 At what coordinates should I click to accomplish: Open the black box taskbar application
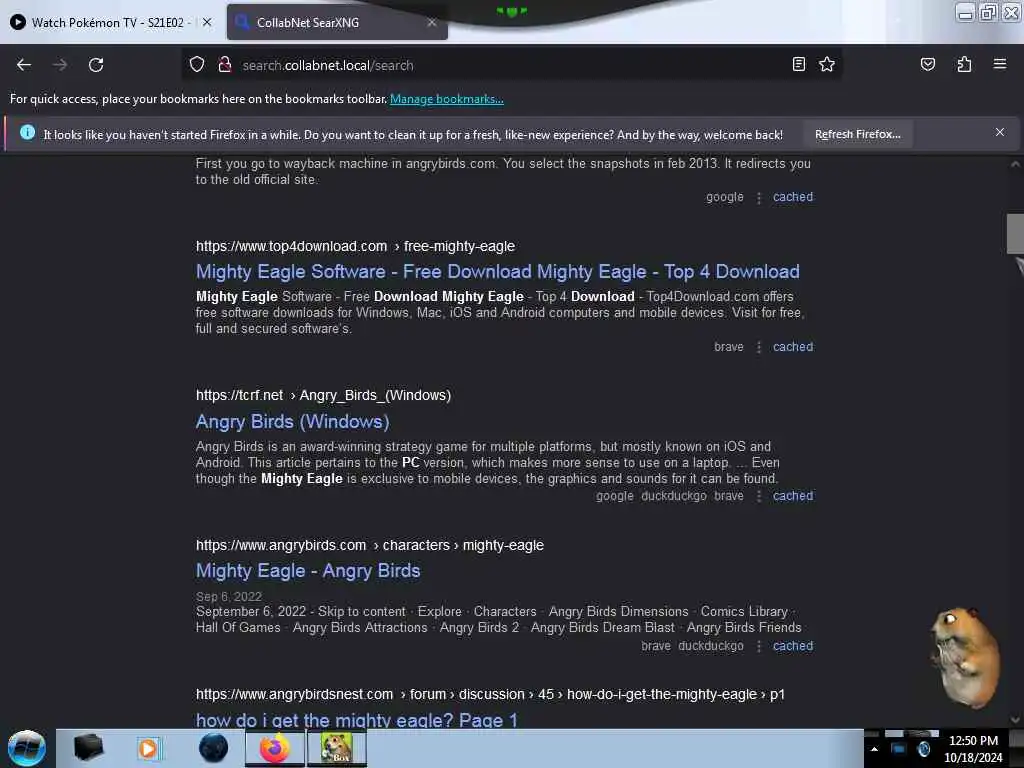pos(89,748)
